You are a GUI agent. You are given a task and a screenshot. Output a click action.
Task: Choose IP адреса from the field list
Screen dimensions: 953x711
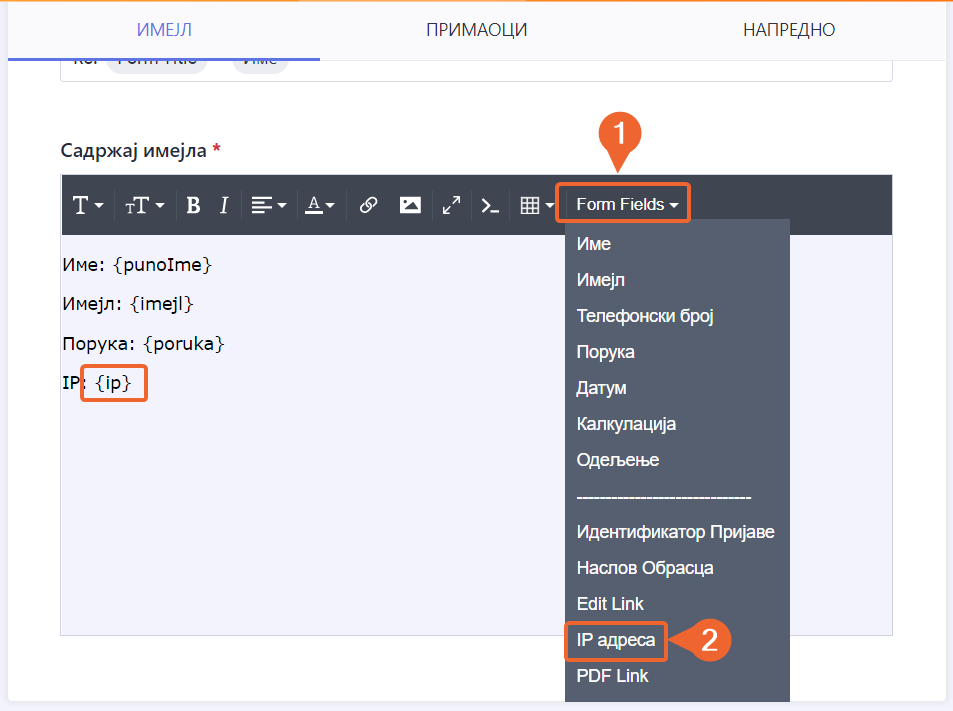tap(616, 640)
